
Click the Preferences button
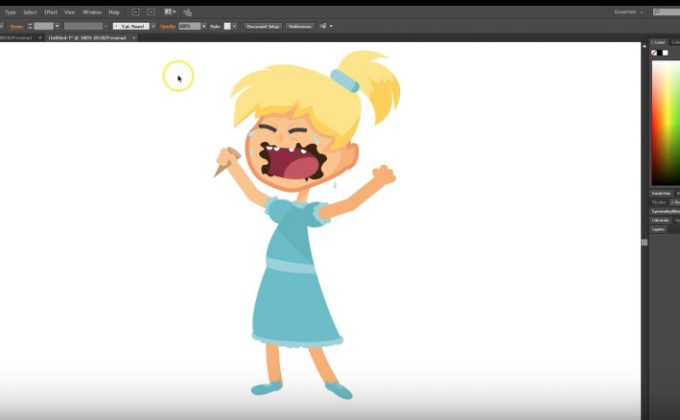coord(300,26)
